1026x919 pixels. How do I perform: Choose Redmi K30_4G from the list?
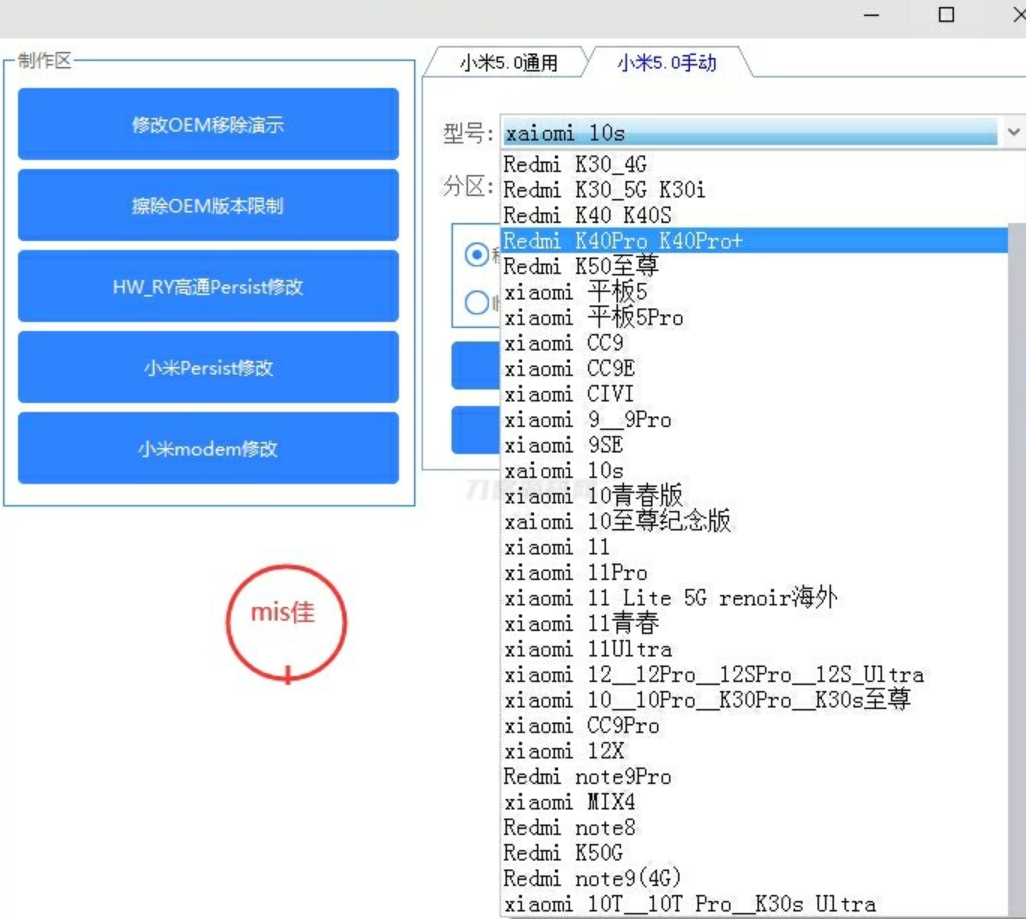pyautogui.click(x=754, y=164)
